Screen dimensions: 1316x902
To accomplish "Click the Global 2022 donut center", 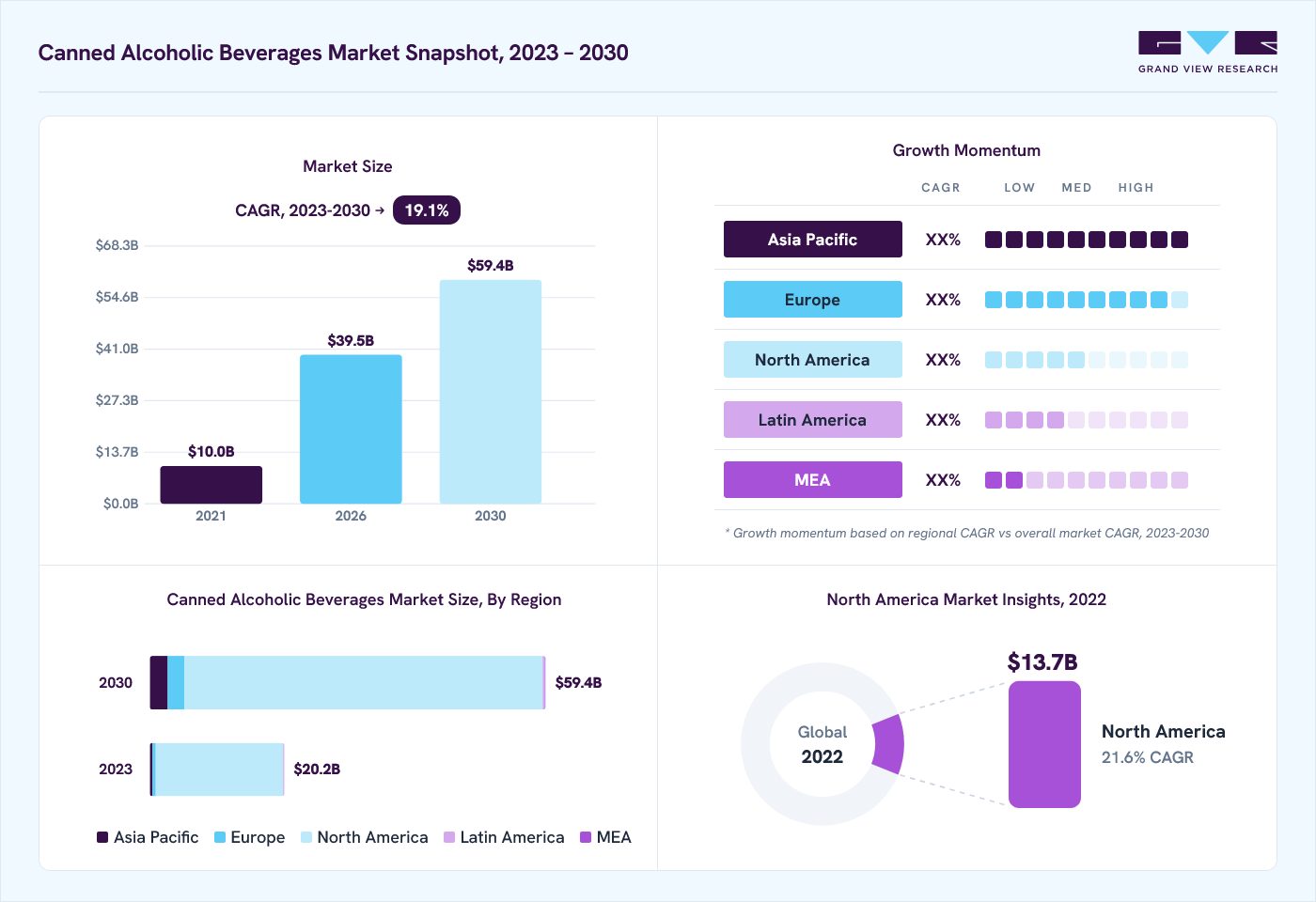I will pos(822,744).
